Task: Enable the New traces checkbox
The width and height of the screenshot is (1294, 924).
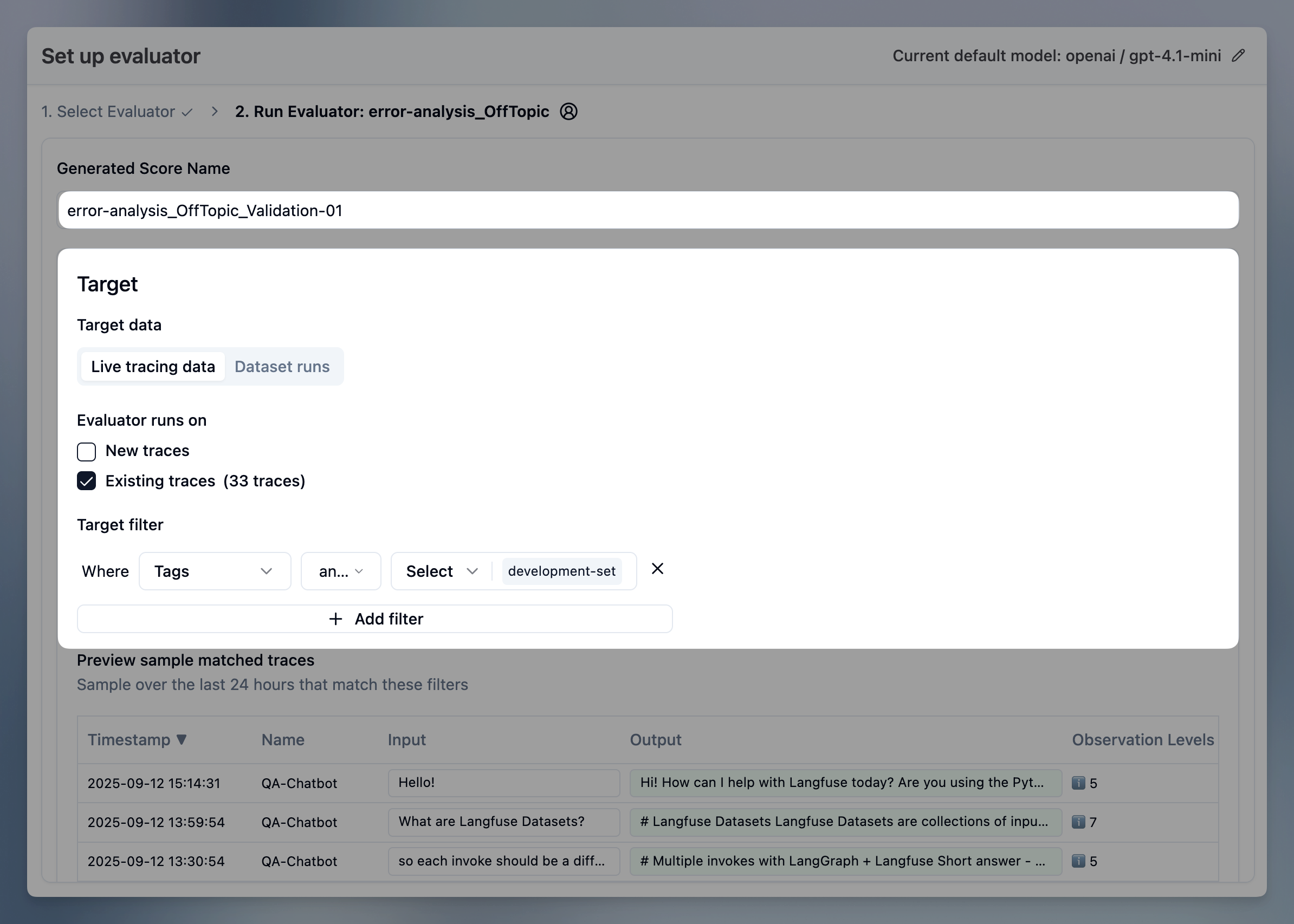Action: pyautogui.click(x=86, y=451)
